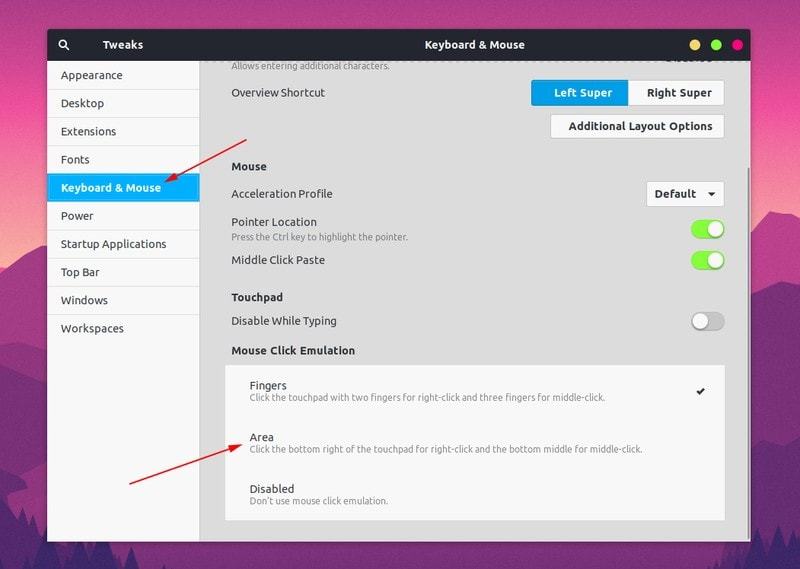800x569 pixels.
Task: Click the yellow minimize window button
Action: [x=695, y=45]
